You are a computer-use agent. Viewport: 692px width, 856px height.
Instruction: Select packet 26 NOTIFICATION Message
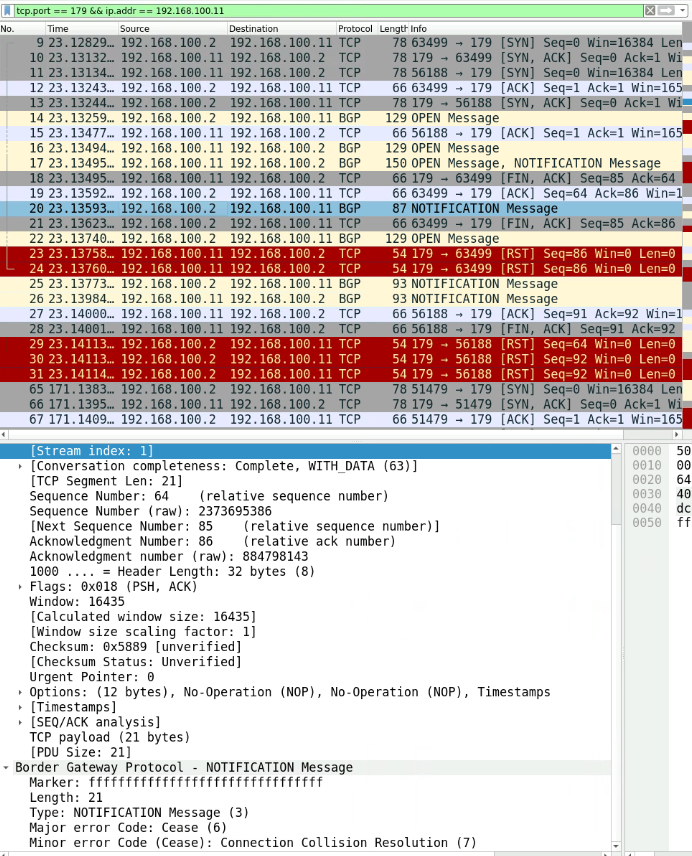(341, 299)
